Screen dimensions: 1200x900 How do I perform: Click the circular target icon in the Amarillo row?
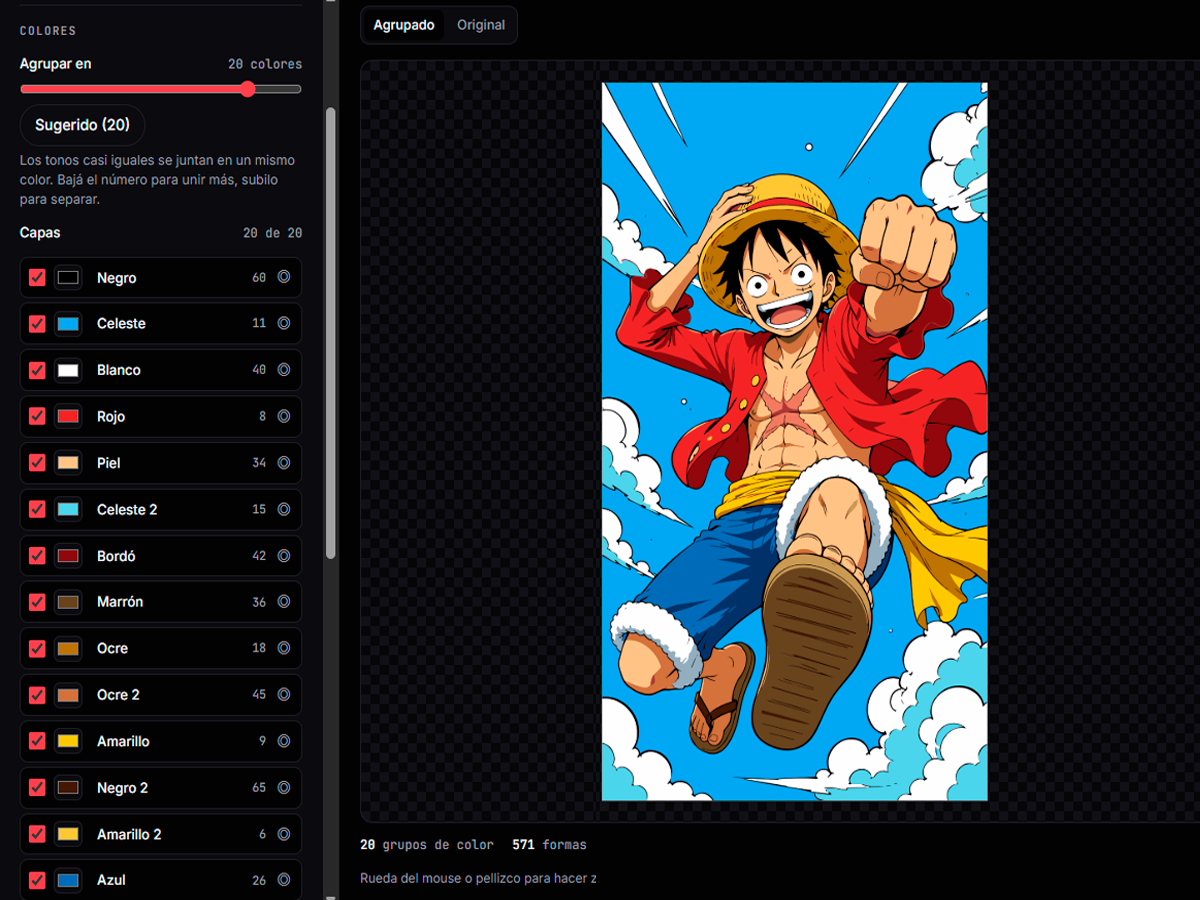coord(284,741)
